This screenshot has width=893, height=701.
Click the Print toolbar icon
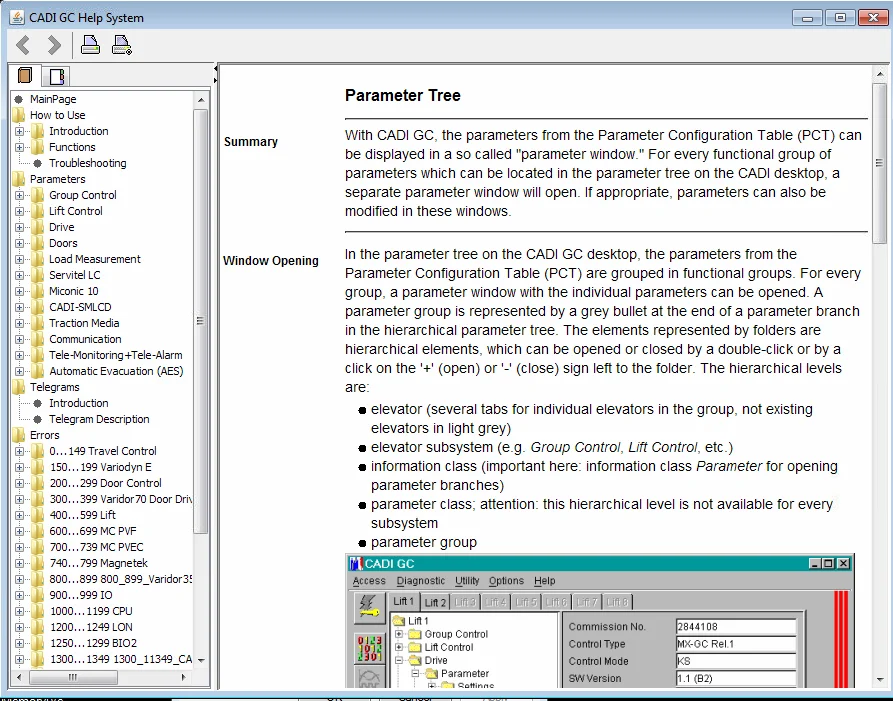90,45
